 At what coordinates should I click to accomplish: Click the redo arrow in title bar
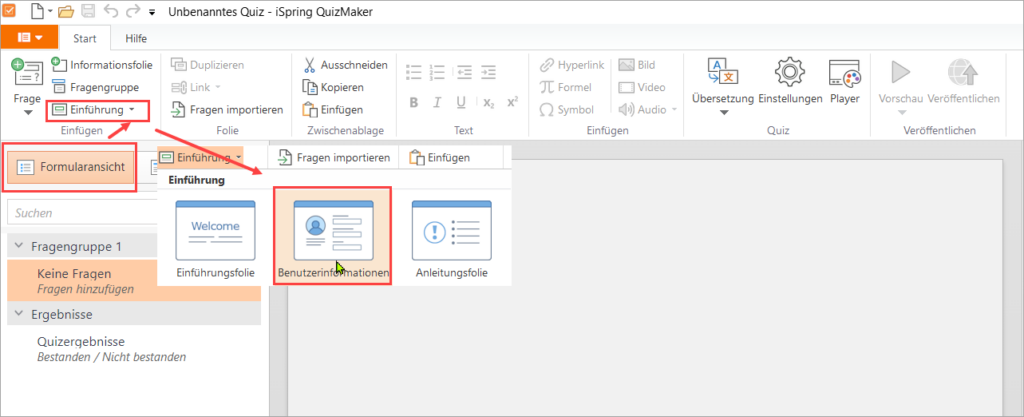(x=133, y=12)
